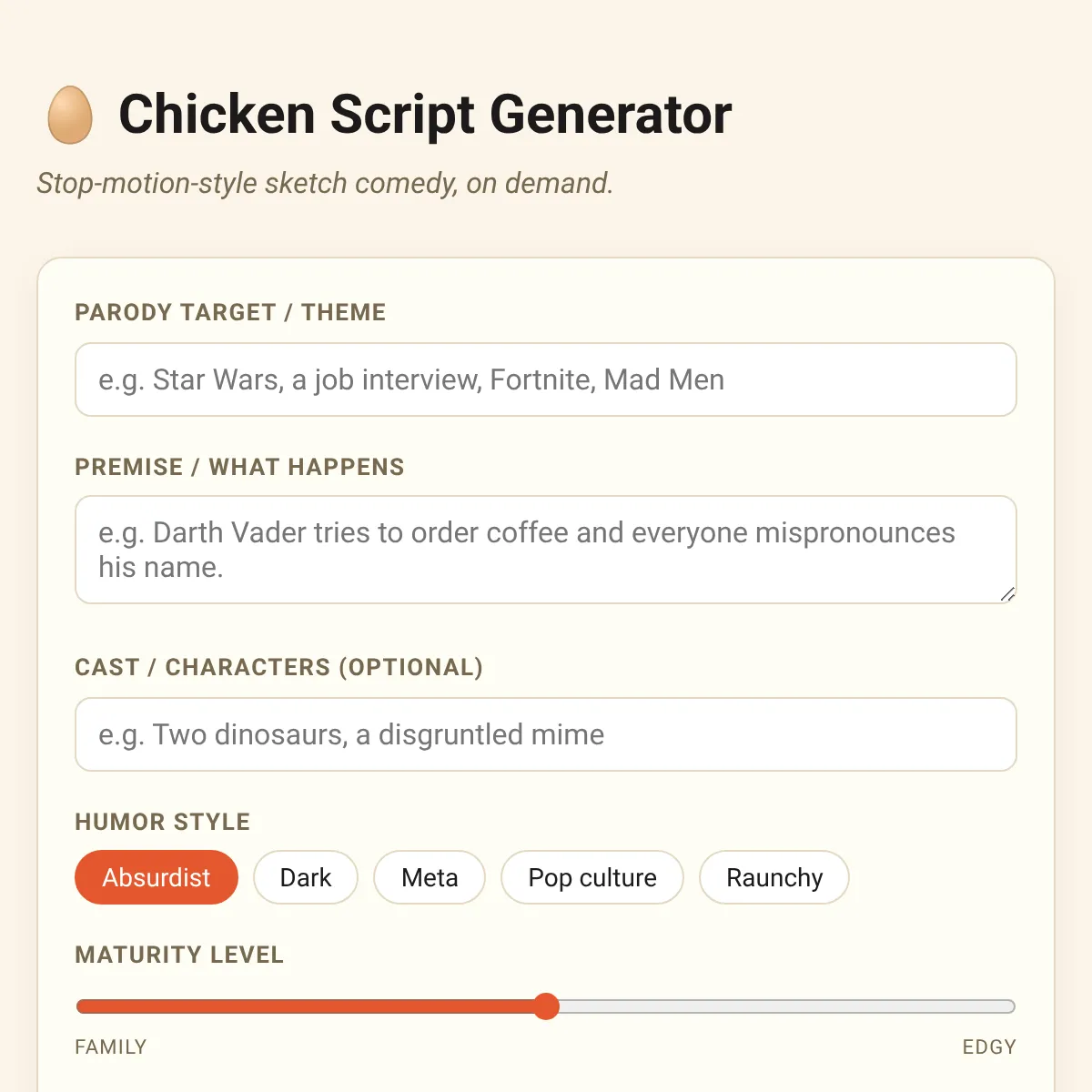Image resolution: width=1092 pixels, height=1092 pixels.
Task: Click the Maturity Level slider handle
Action: [x=546, y=1006]
